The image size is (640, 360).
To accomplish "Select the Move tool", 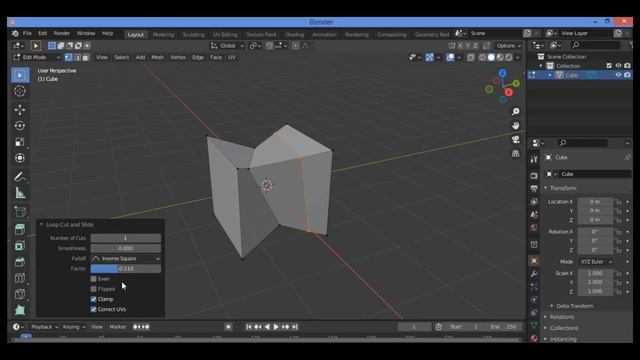I will click(x=20, y=110).
